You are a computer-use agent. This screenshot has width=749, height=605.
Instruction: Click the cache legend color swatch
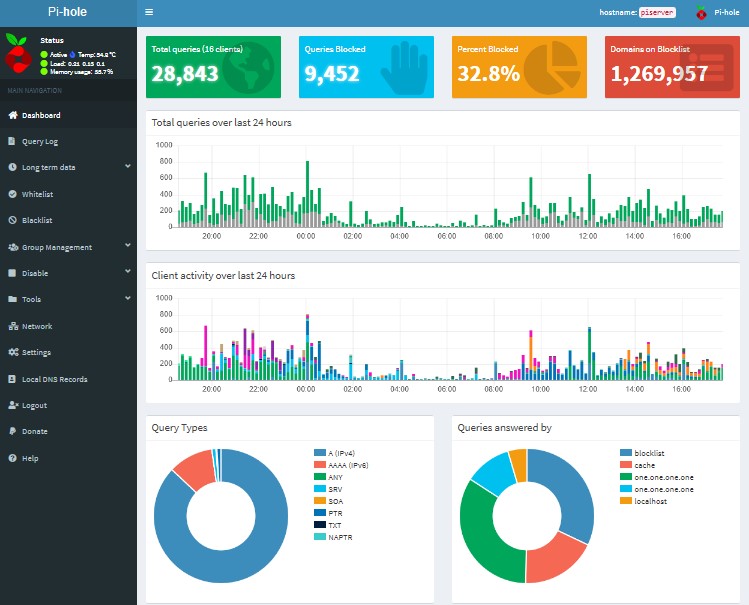[x=626, y=465]
